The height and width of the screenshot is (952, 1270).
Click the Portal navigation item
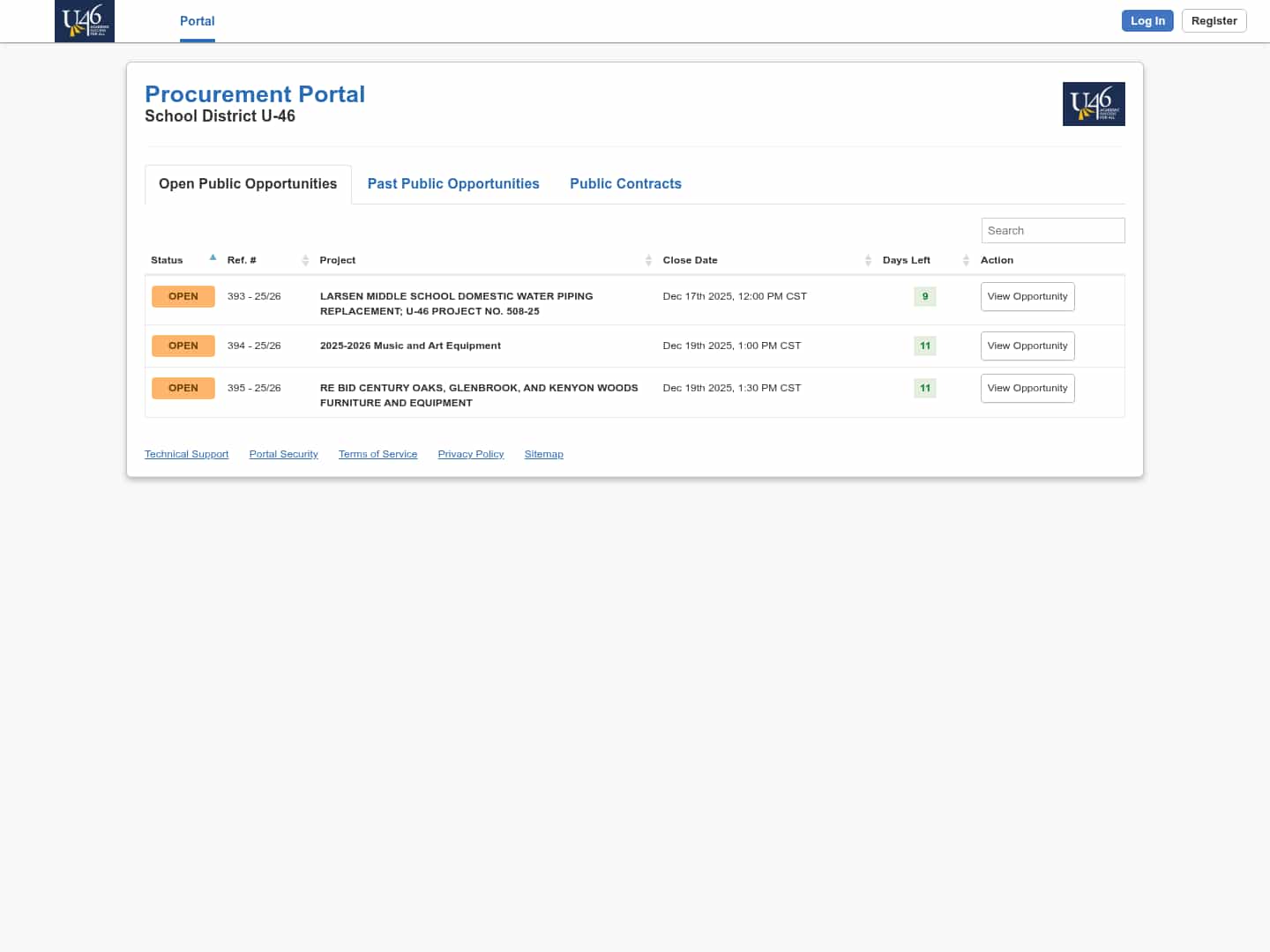197,21
